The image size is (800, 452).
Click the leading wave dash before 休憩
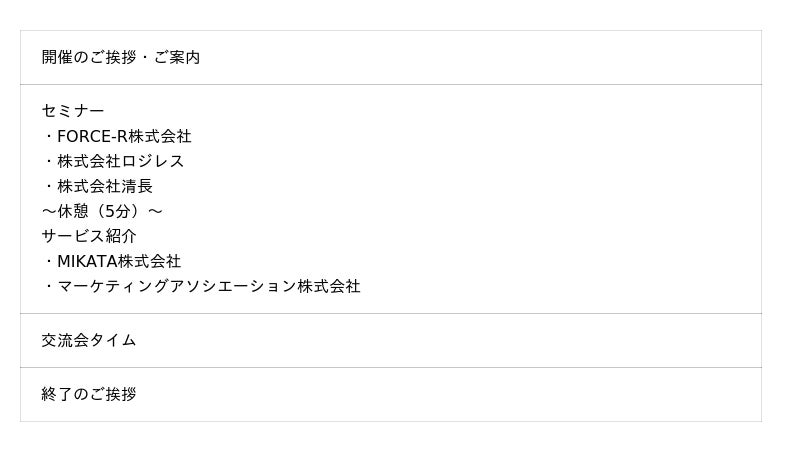[49, 211]
